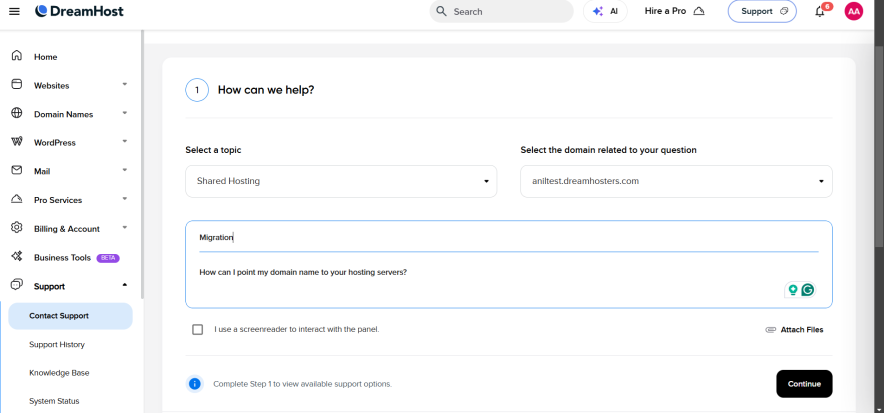Select Contact Support menu item
Image resolution: width=884 pixels, height=413 pixels.
point(70,316)
